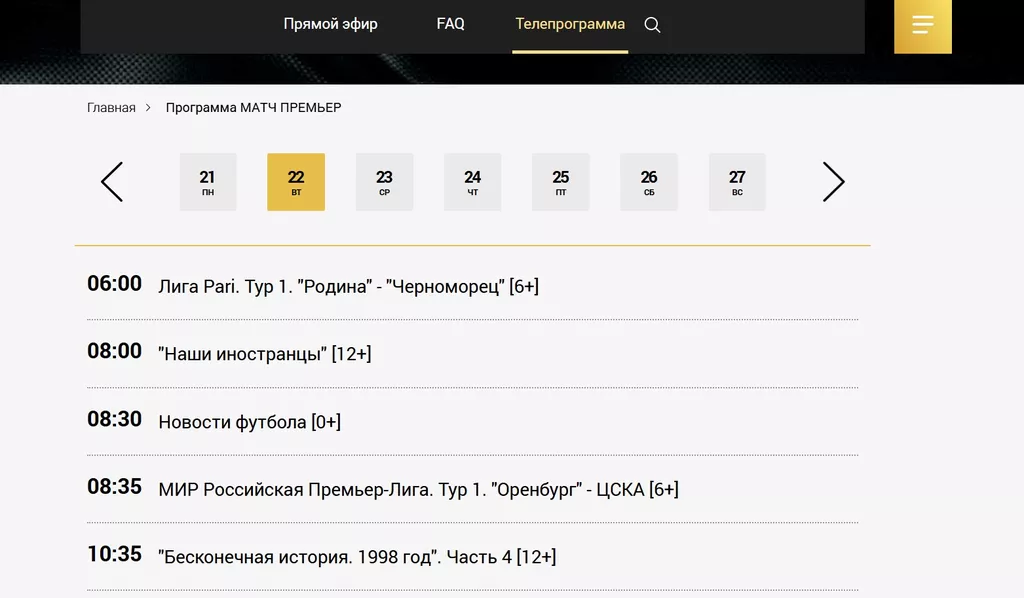The width and height of the screenshot is (1024, 598).
Task: Open the FAQ menu item
Action: click(450, 23)
